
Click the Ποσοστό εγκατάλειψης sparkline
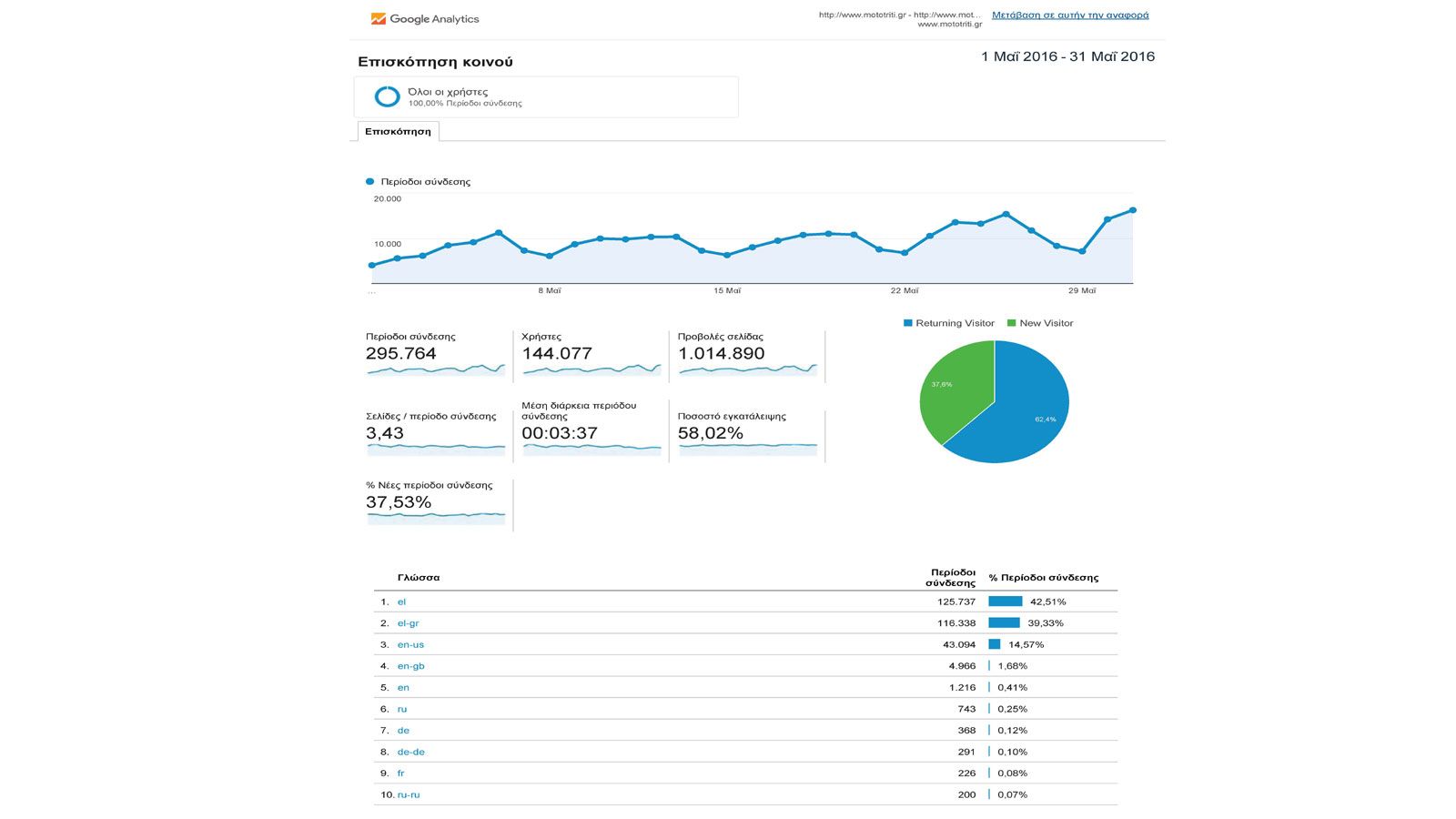click(748, 446)
